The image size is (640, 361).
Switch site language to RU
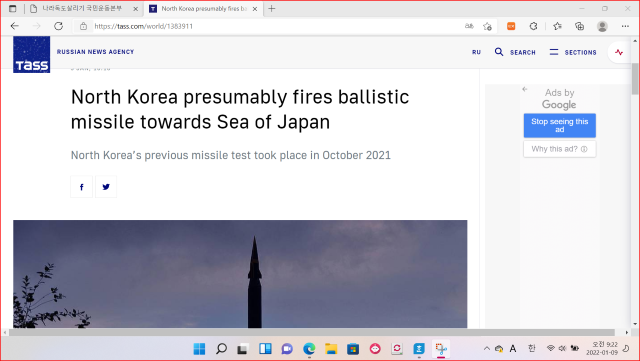476,52
